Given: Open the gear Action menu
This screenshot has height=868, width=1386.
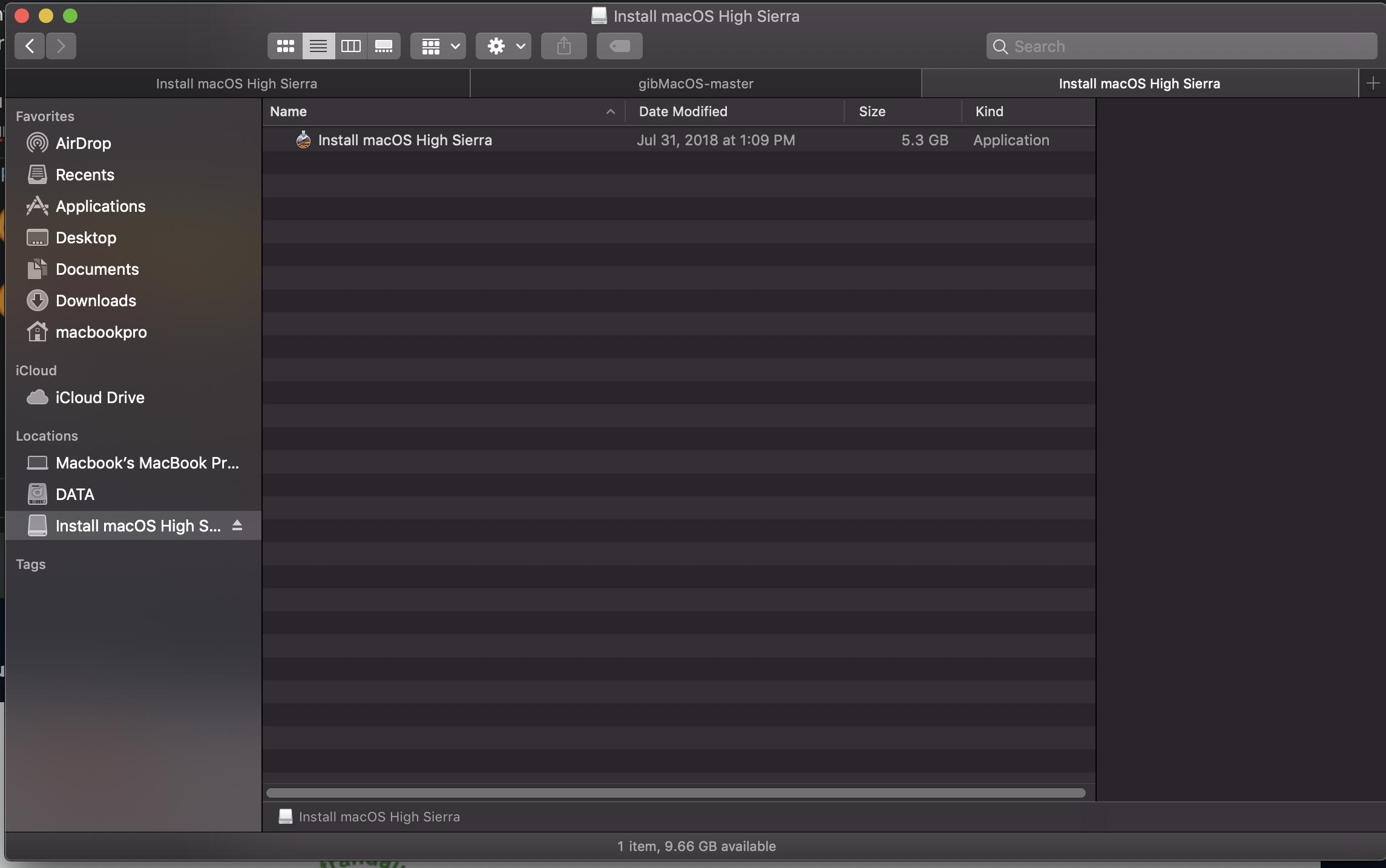Looking at the screenshot, I should (504, 46).
